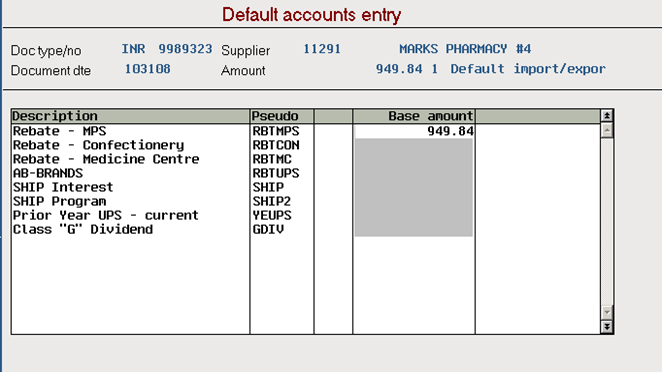Click the scrollbar single down arrow
The image size is (662, 372).
click(607, 312)
